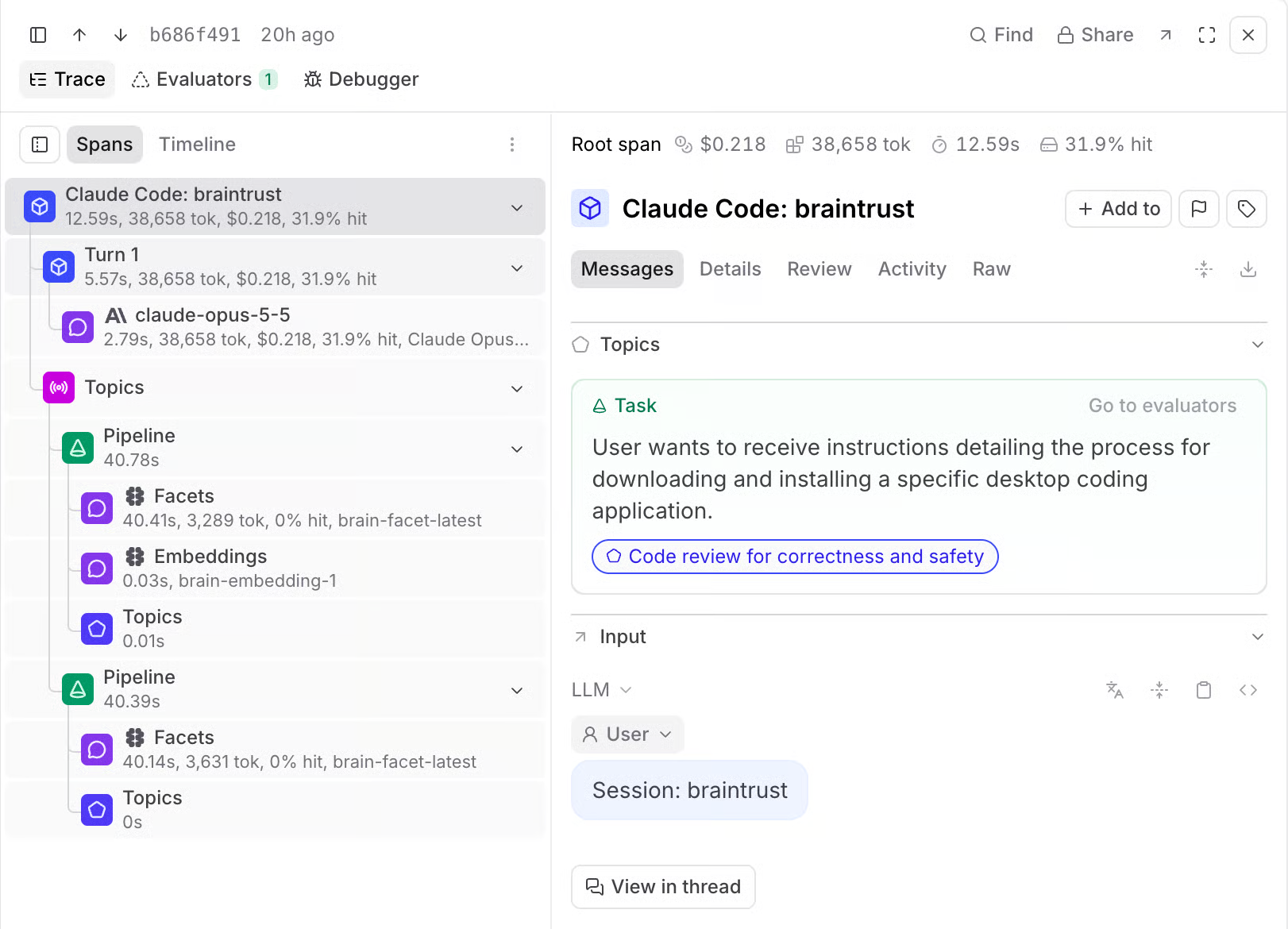Collapse the Claude Code: braintrust span row
This screenshot has width=1288, height=929.
click(x=517, y=207)
